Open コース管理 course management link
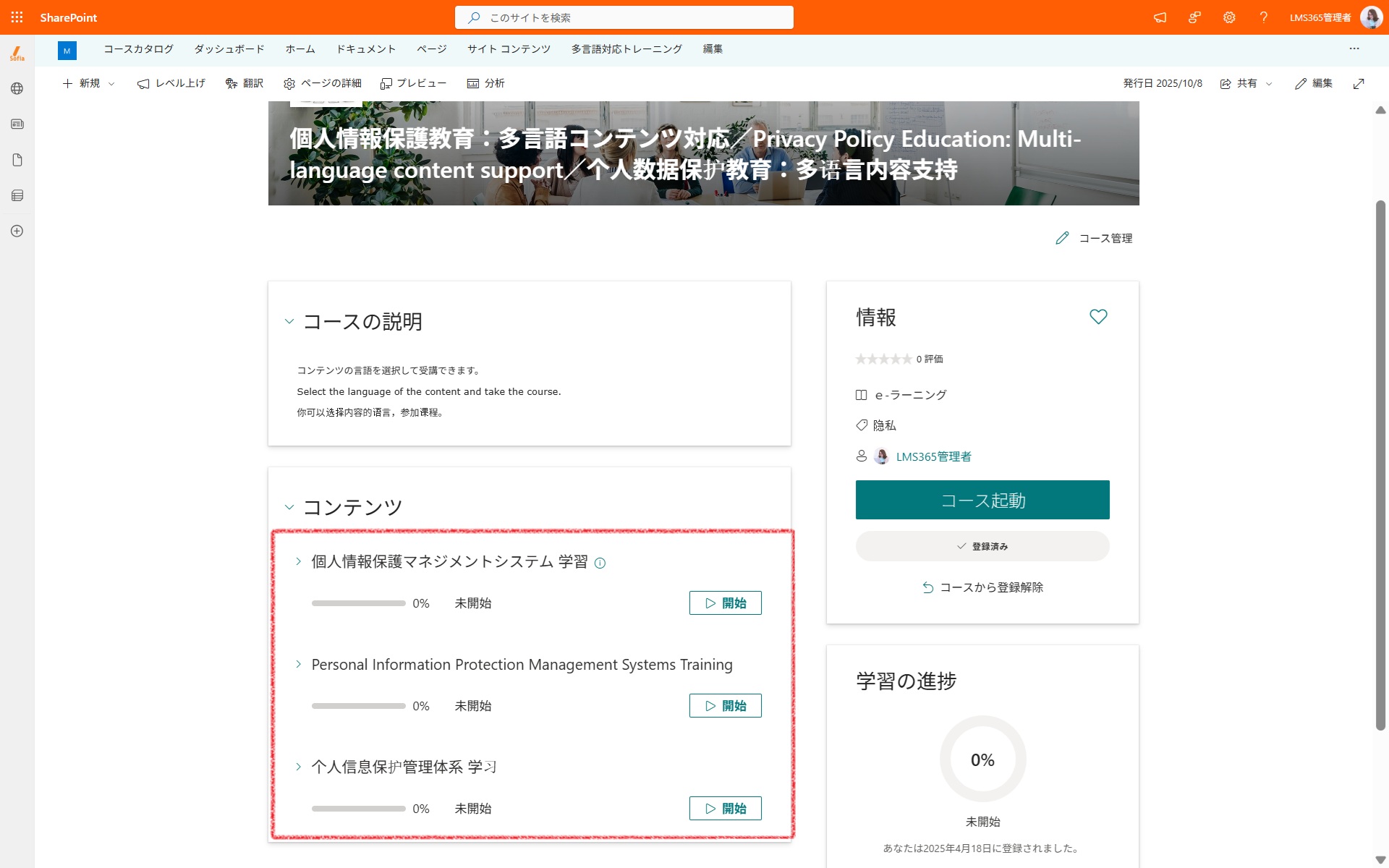This screenshot has width=1389, height=868. (x=1094, y=238)
